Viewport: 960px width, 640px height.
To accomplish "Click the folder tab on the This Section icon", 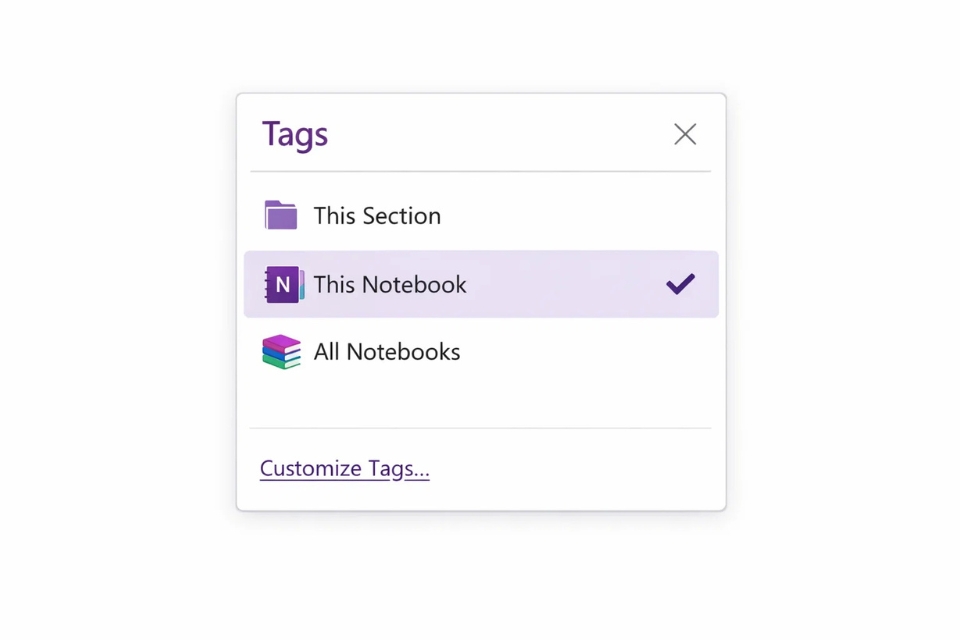I will pos(272,205).
